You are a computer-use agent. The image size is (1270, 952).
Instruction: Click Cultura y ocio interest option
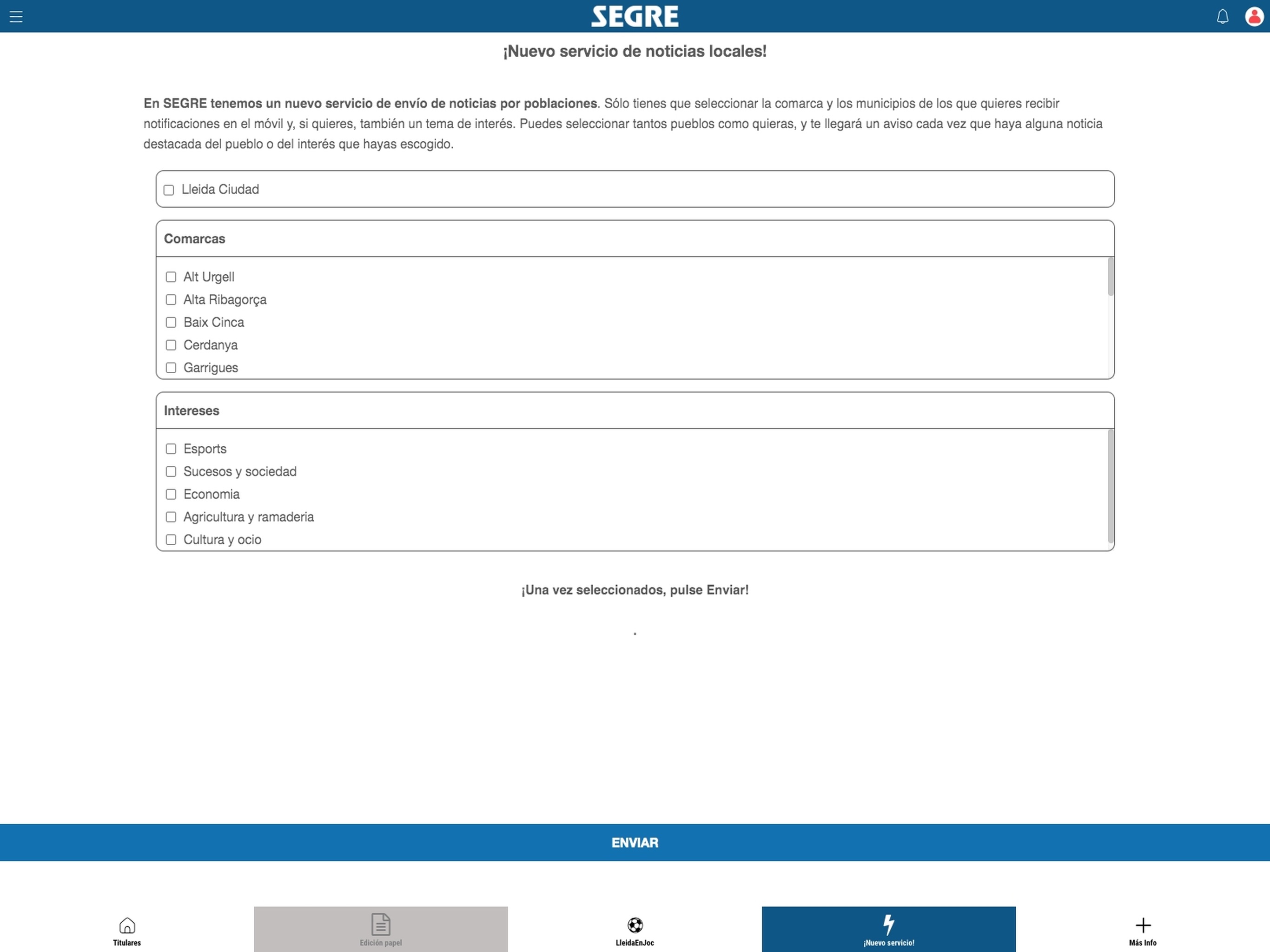click(x=170, y=539)
